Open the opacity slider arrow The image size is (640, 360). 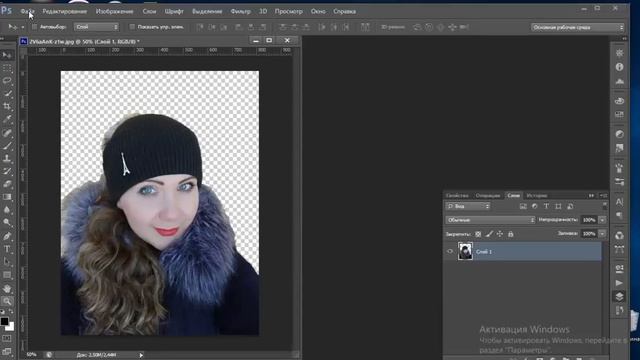pyautogui.click(x=602, y=220)
